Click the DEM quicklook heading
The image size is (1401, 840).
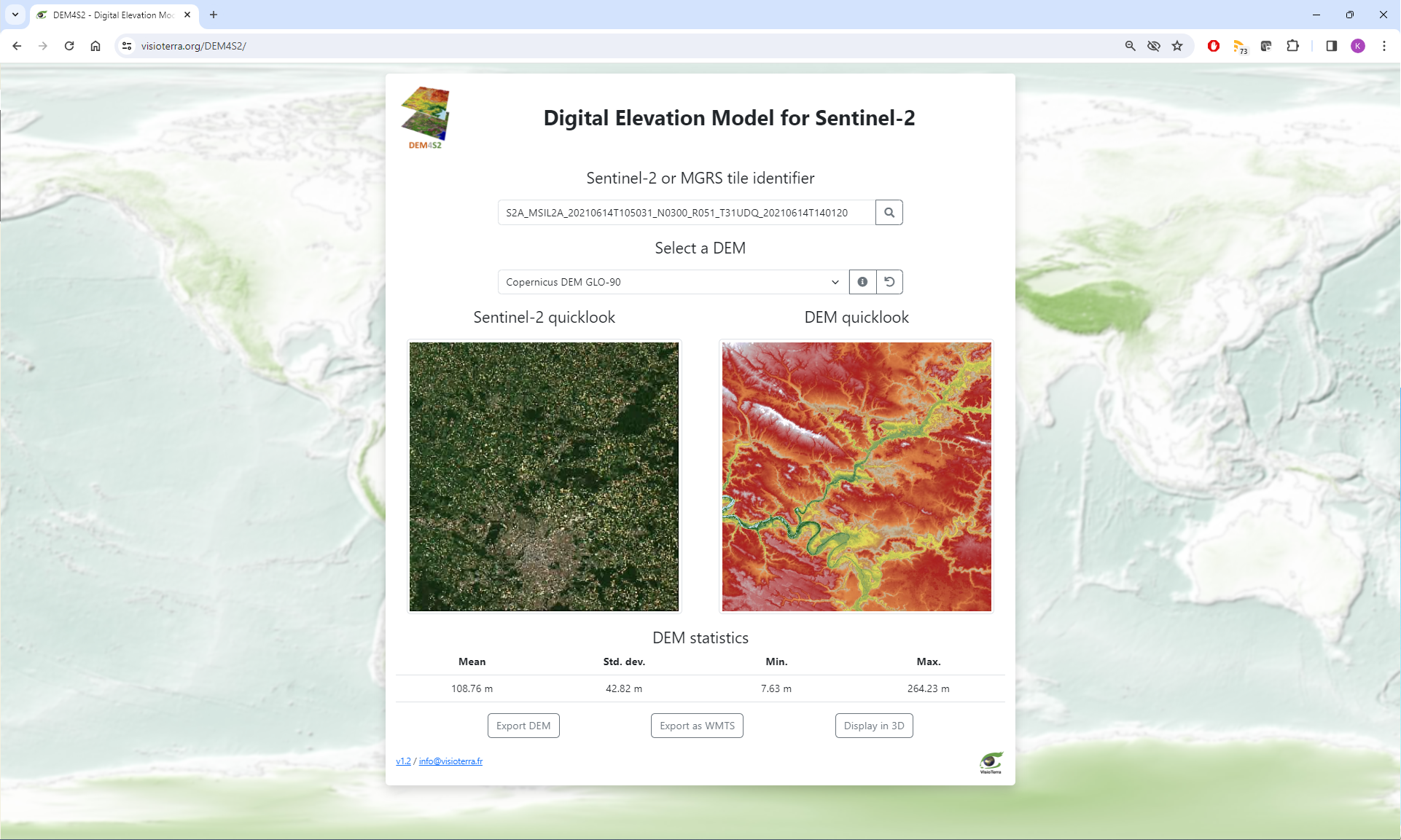[x=856, y=317]
